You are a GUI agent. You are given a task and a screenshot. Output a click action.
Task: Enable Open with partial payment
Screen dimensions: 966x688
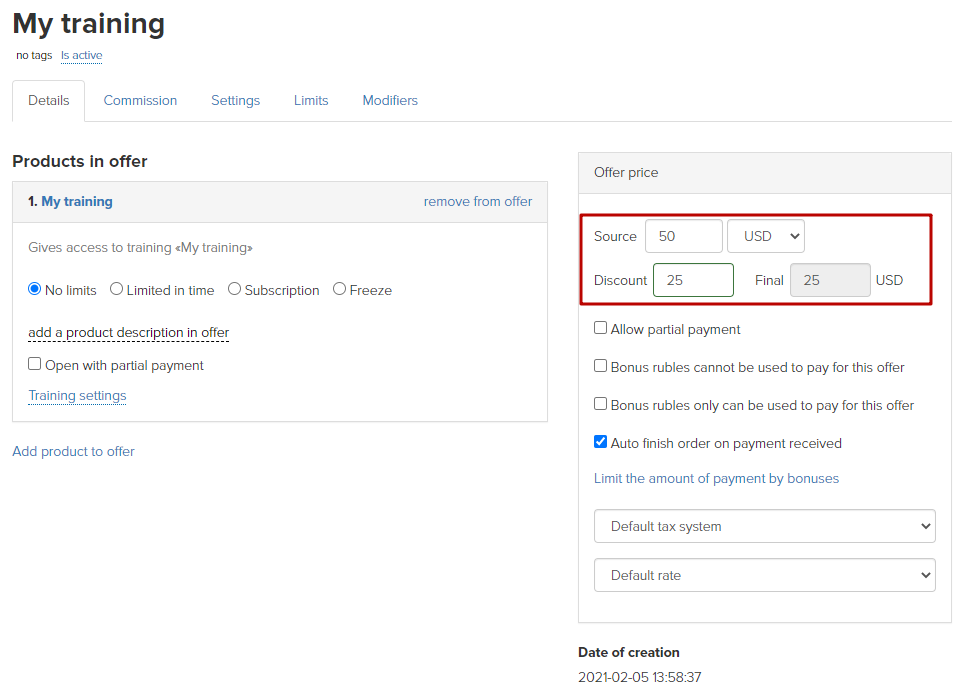[33, 364]
